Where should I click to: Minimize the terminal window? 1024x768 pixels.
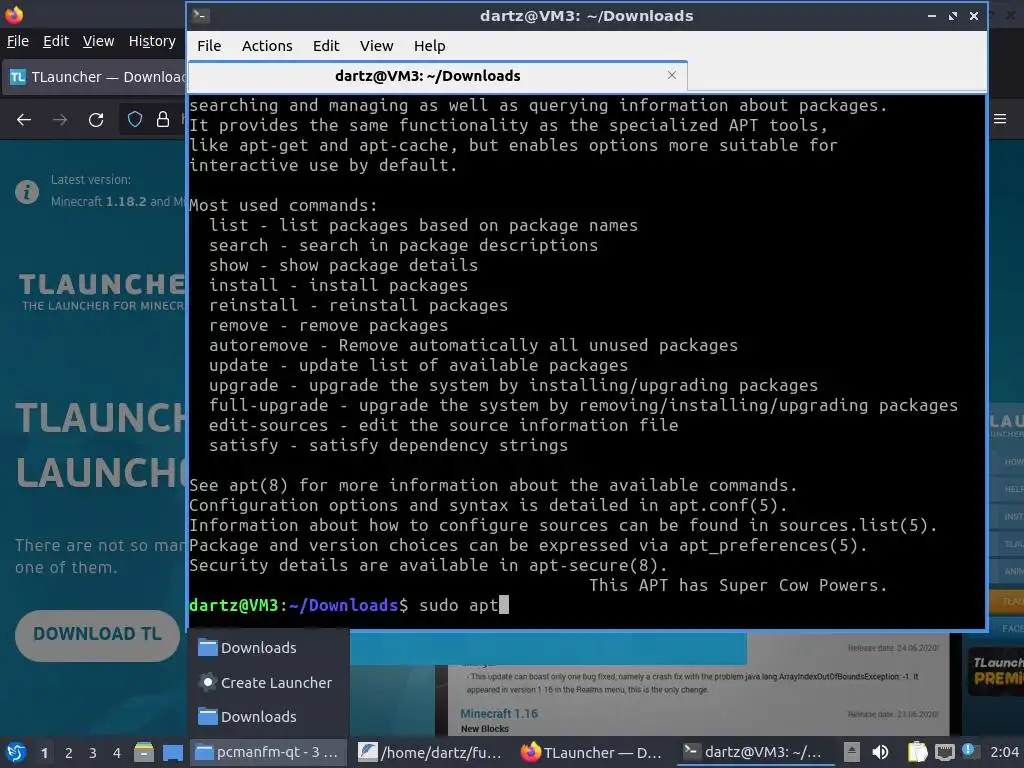(931, 16)
